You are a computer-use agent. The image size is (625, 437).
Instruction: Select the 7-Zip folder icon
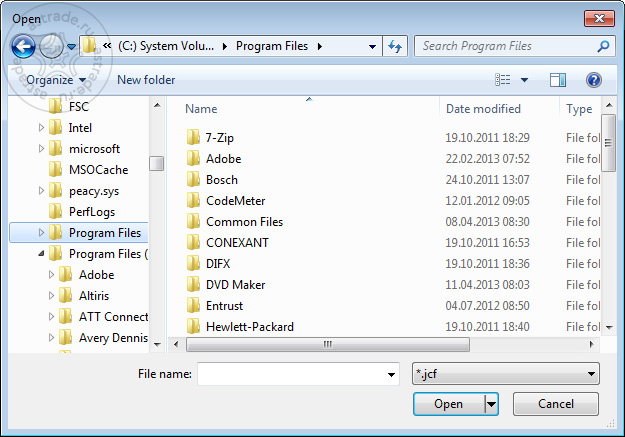[x=193, y=138]
